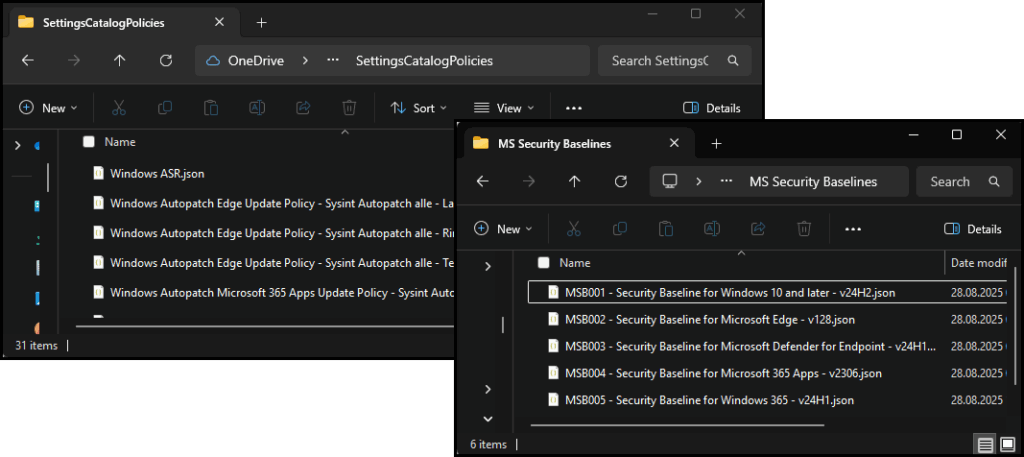Go back in SettingsCatalogPolicies window
The height and width of the screenshot is (457, 1024).
coord(27,61)
